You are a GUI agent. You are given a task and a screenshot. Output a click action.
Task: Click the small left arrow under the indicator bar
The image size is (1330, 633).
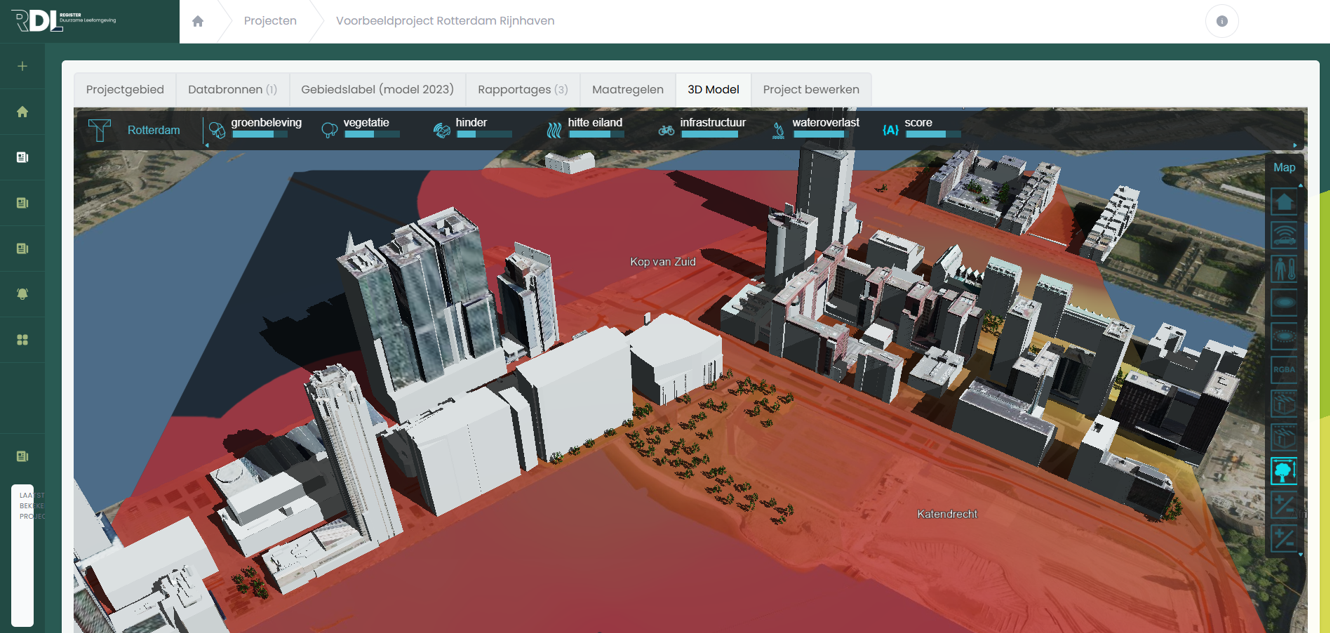207,146
